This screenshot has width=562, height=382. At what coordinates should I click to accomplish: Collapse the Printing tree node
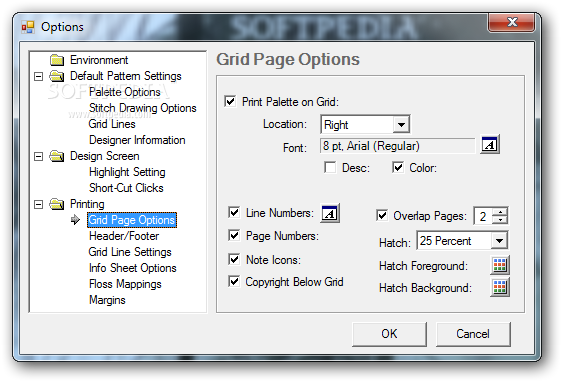tap(38, 204)
